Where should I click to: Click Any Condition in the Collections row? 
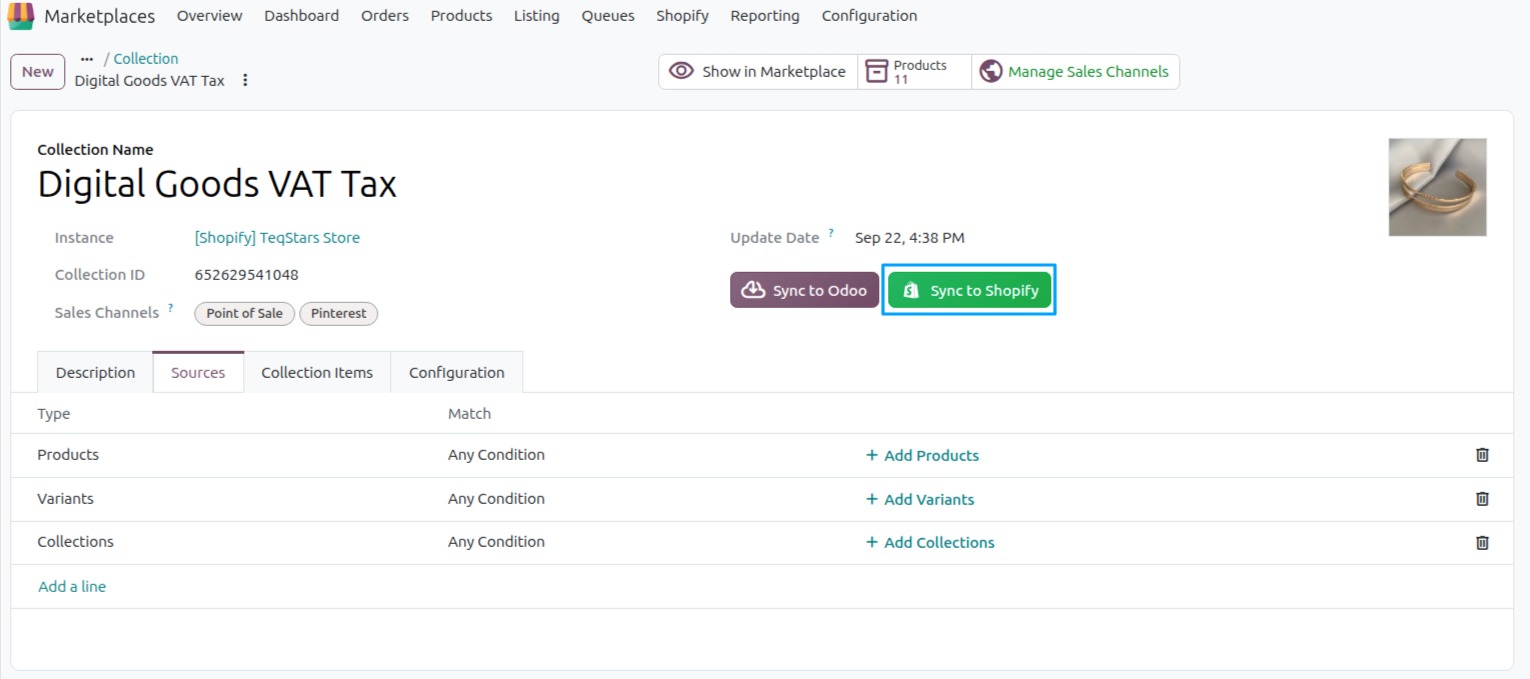click(496, 541)
